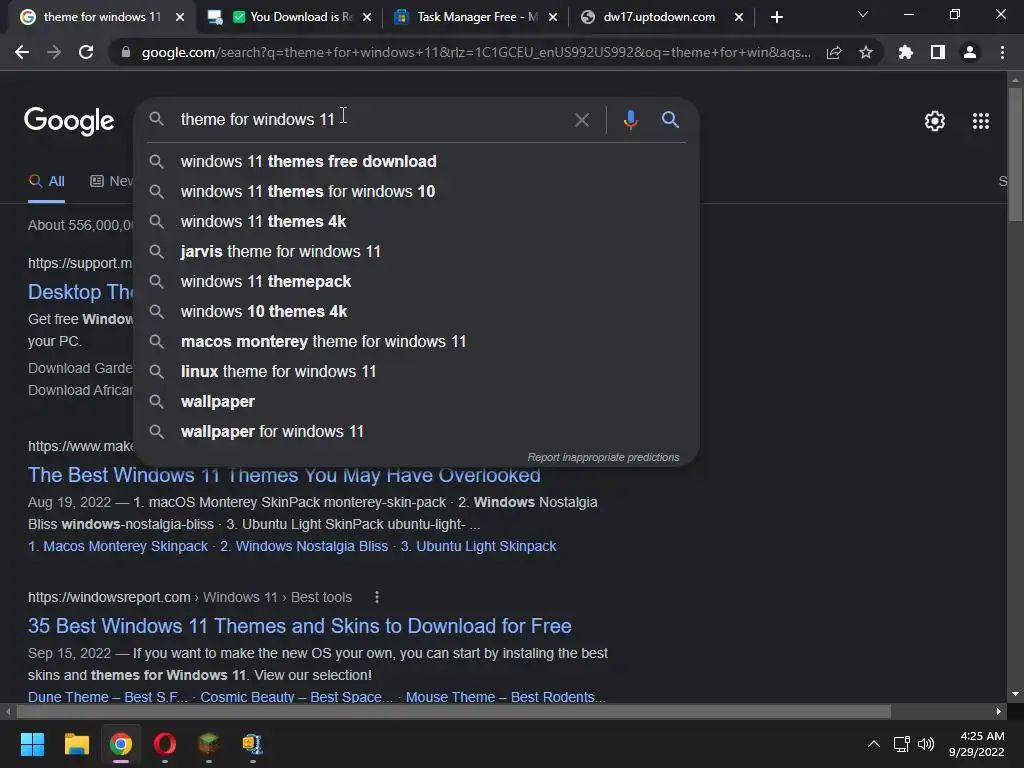Open the Chrome profile avatar

coord(970,52)
